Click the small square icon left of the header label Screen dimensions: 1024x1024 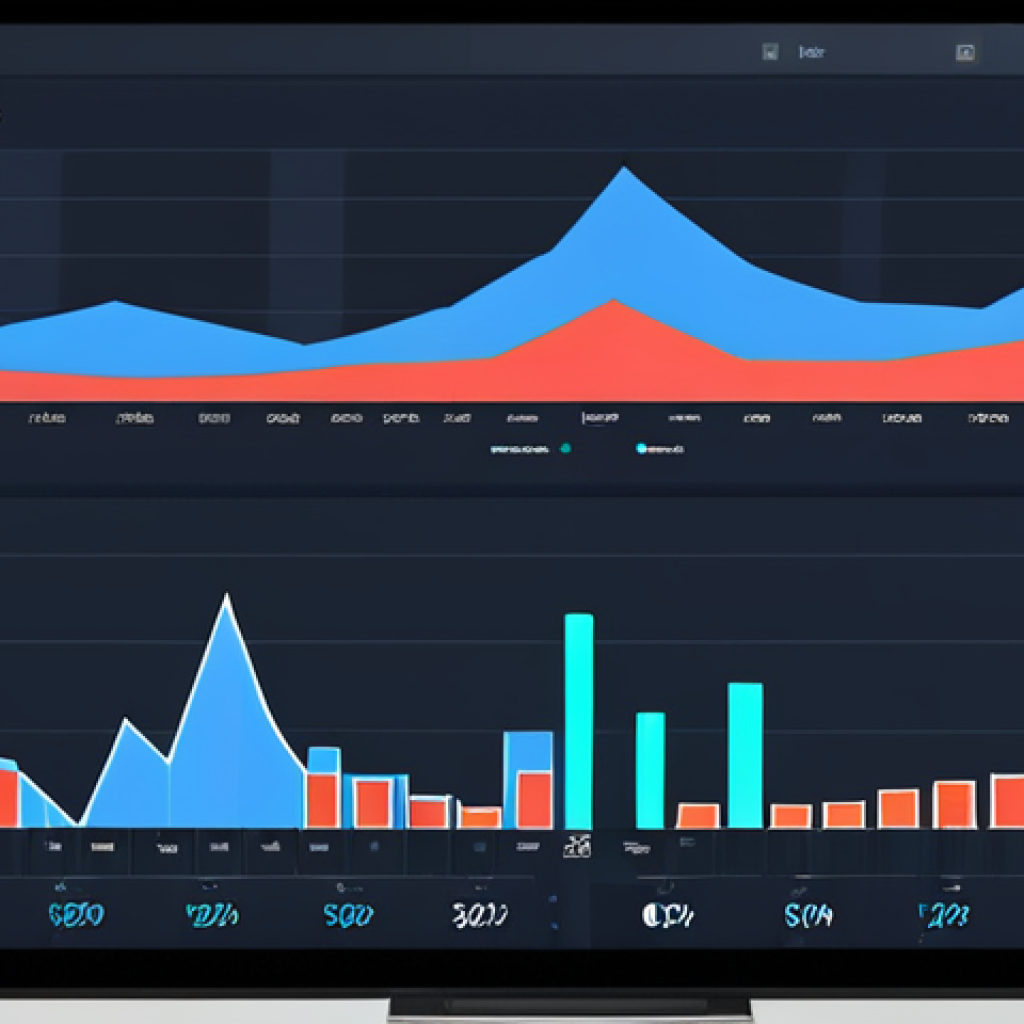(770, 52)
